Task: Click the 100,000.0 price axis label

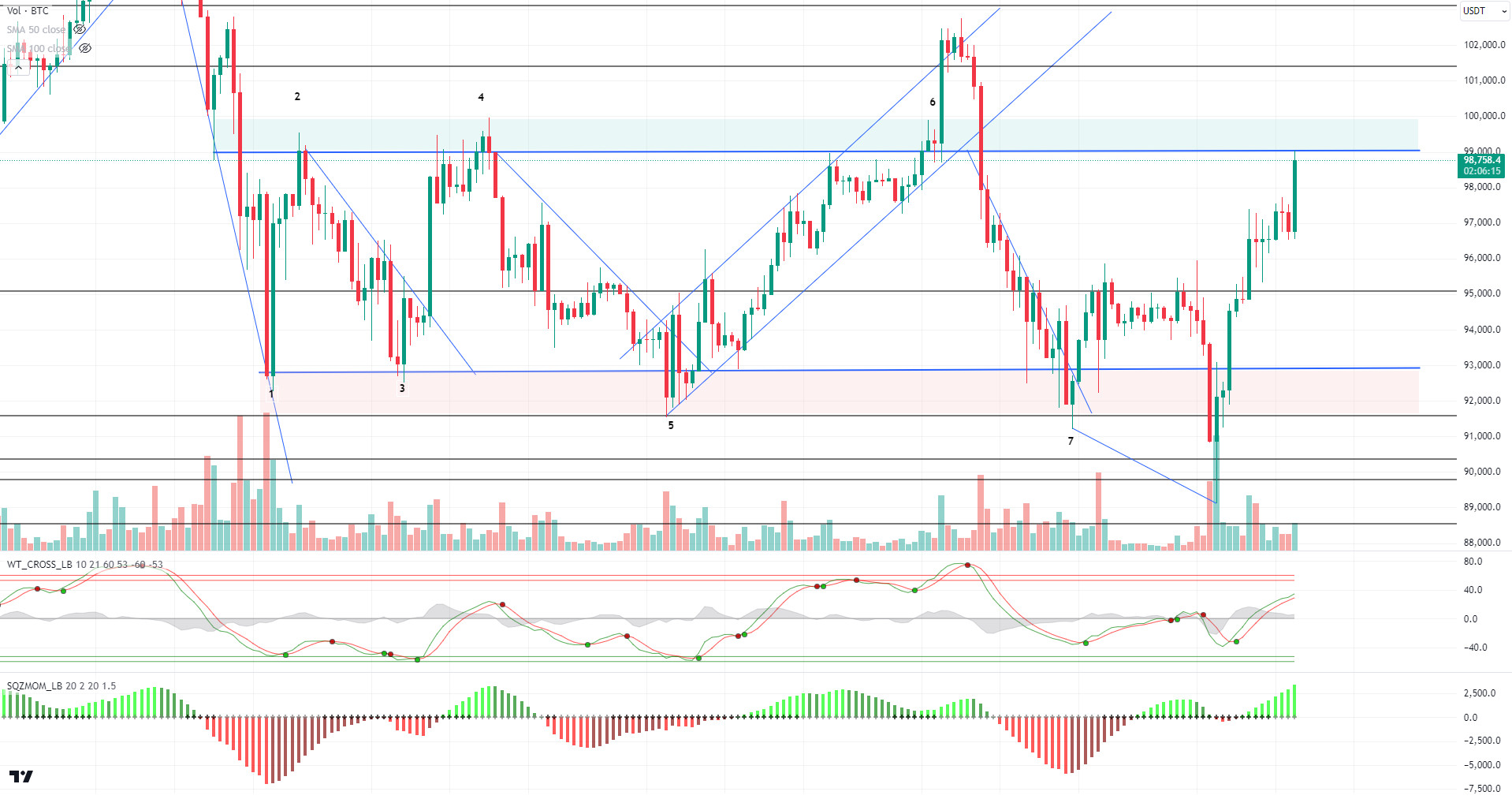Action: pos(1484,116)
